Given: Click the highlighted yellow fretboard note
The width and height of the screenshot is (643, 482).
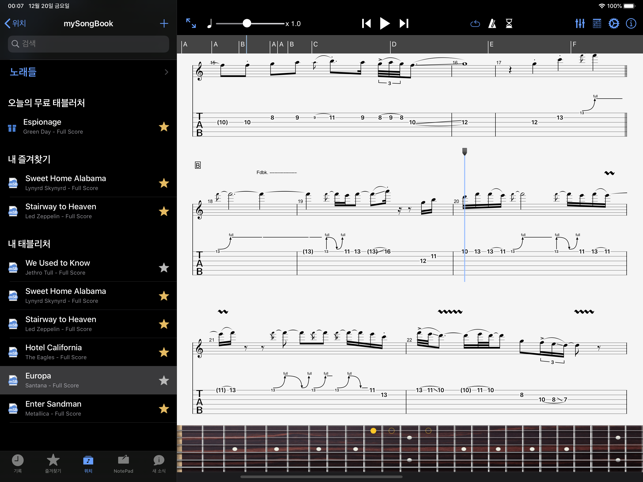Looking at the screenshot, I should click(373, 431).
